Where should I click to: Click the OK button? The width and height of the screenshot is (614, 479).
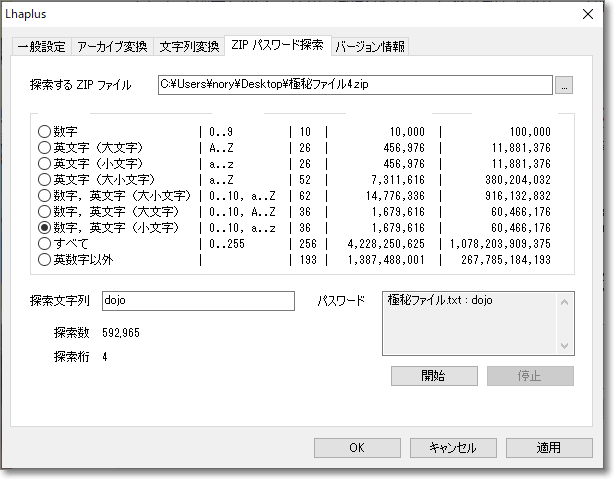coord(357,448)
